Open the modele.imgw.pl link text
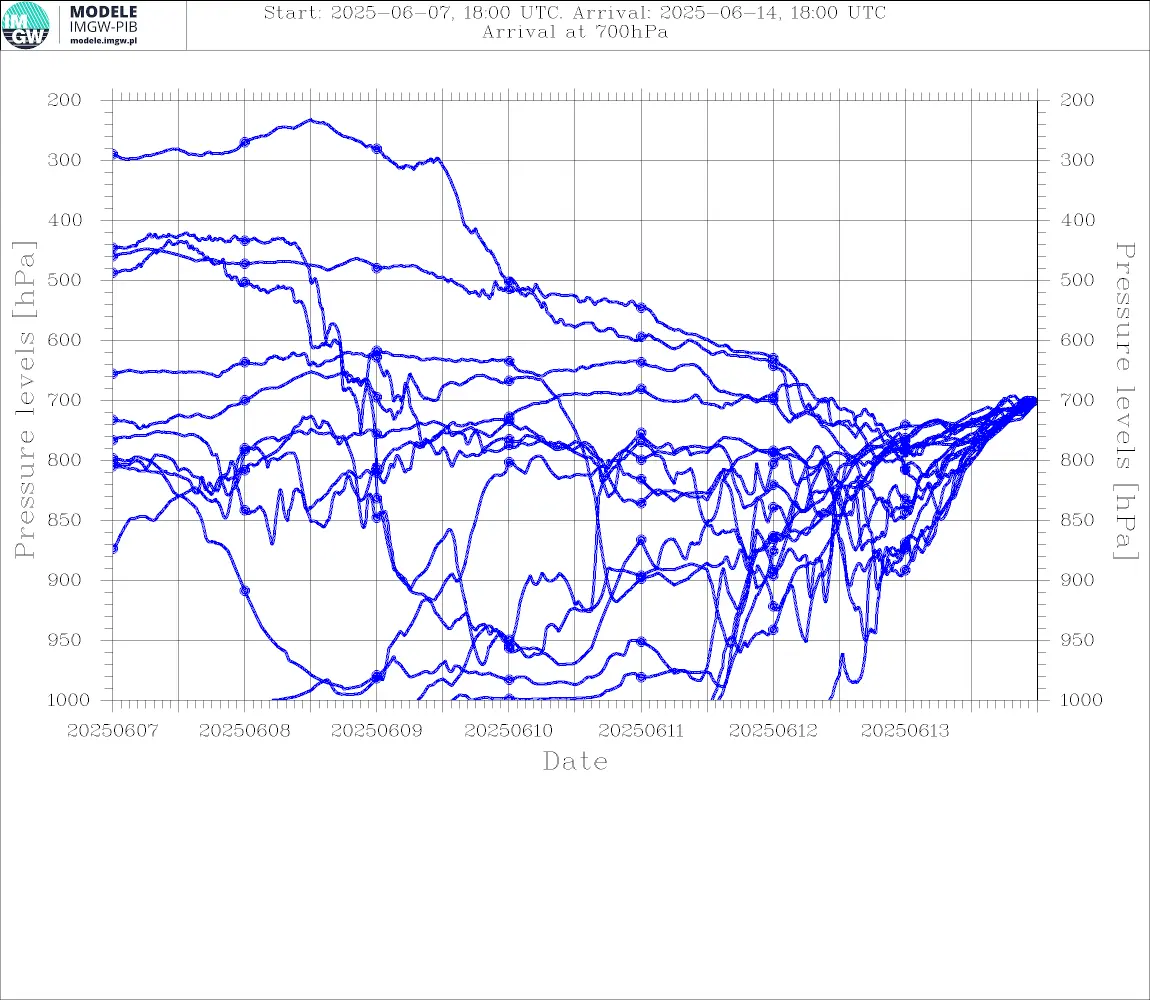Image resolution: width=1150 pixels, height=1000 pixels. 103,41
